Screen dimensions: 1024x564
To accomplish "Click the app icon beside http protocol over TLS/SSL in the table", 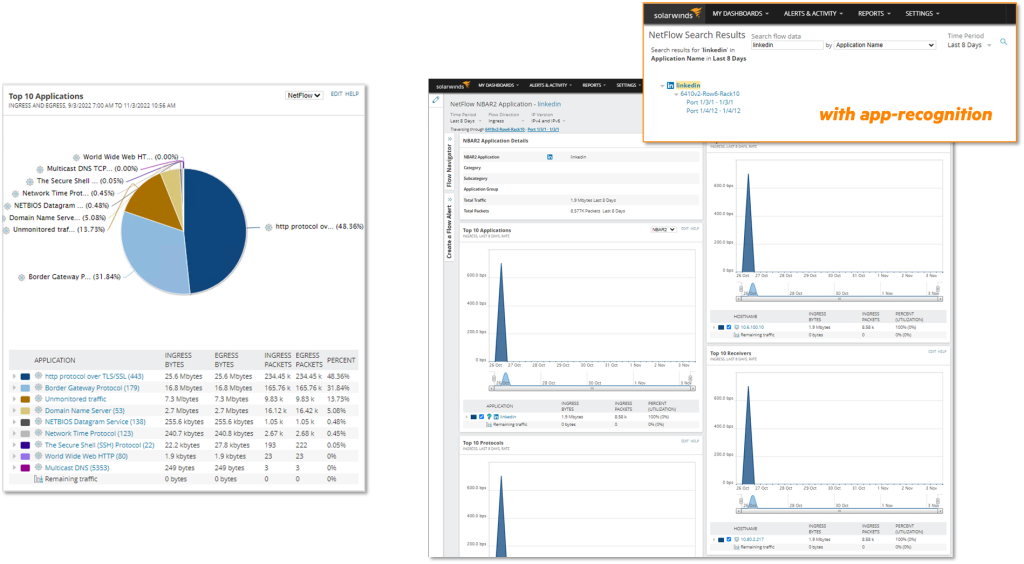I will [x=39, y=376].
